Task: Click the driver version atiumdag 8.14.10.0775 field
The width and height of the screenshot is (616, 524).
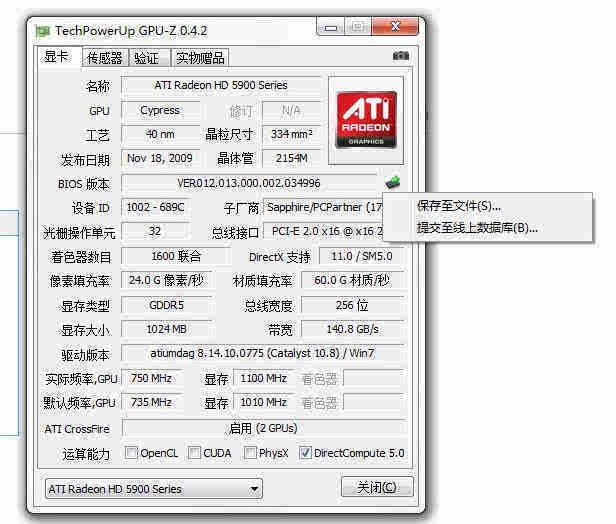Action: point(262,354)
